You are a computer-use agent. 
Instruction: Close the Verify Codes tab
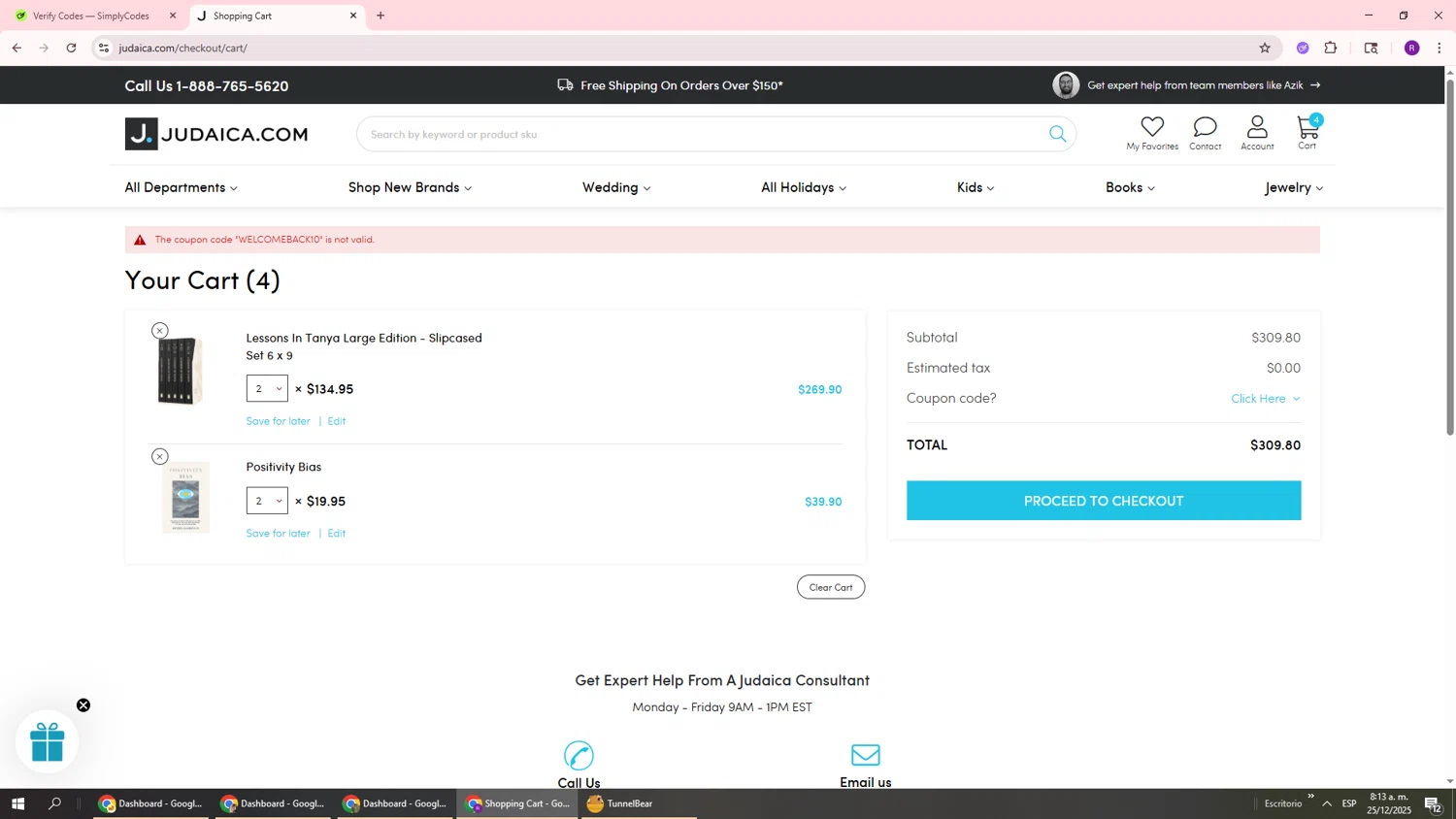point(173,16)
